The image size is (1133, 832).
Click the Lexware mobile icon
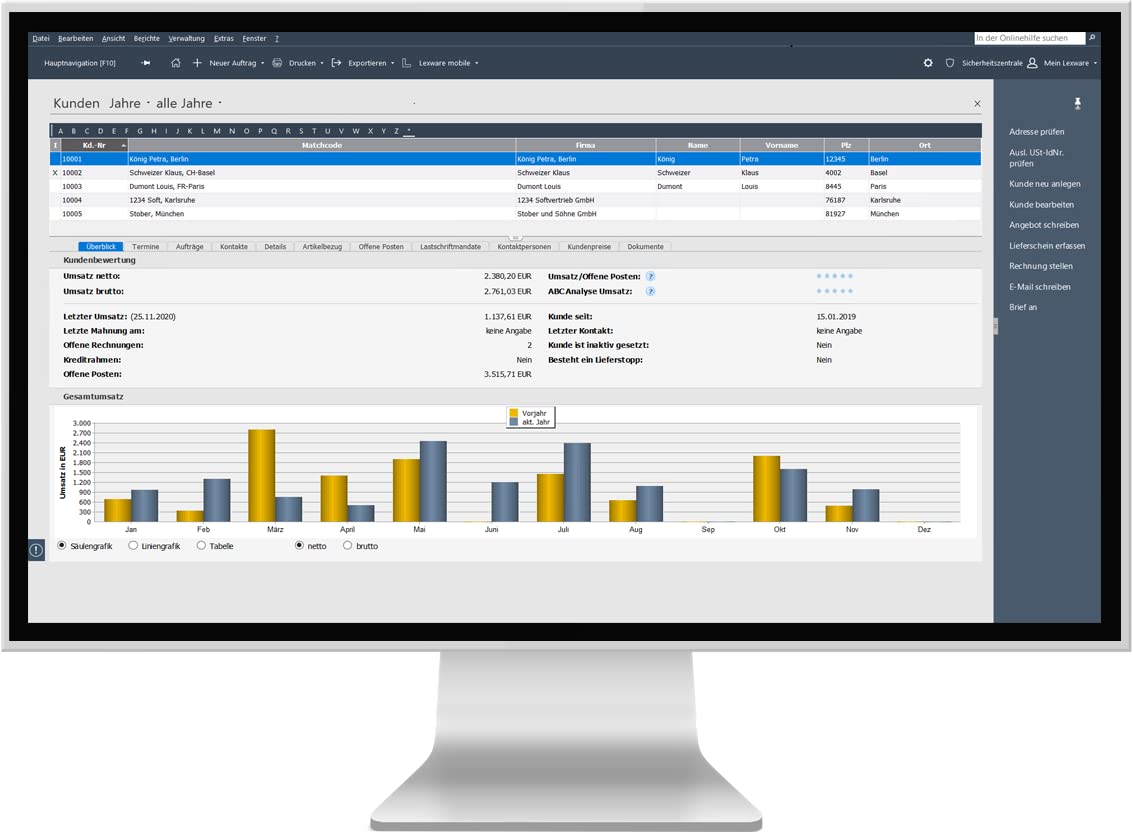pyautogui.click(x=406, y=63)
